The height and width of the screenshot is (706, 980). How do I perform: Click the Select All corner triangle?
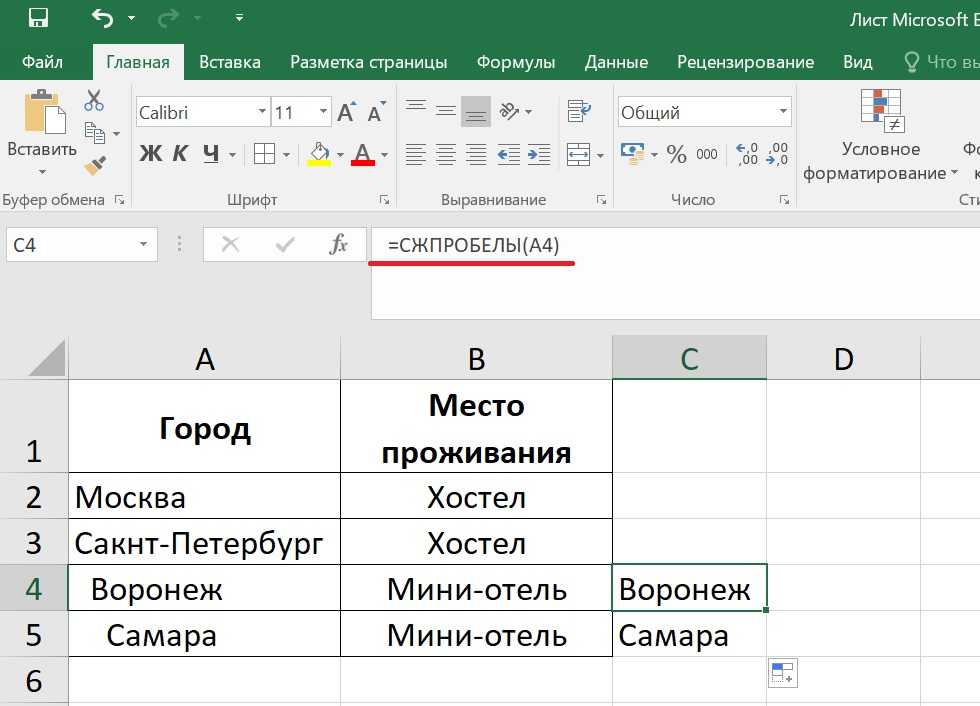tap(46, 358)
